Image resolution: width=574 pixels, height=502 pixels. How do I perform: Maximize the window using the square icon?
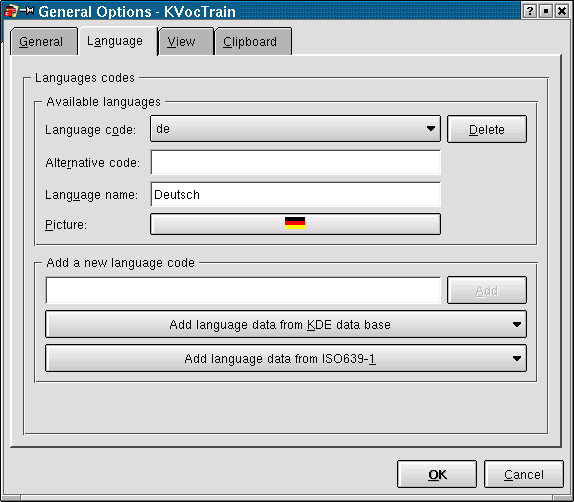[545, 11]
